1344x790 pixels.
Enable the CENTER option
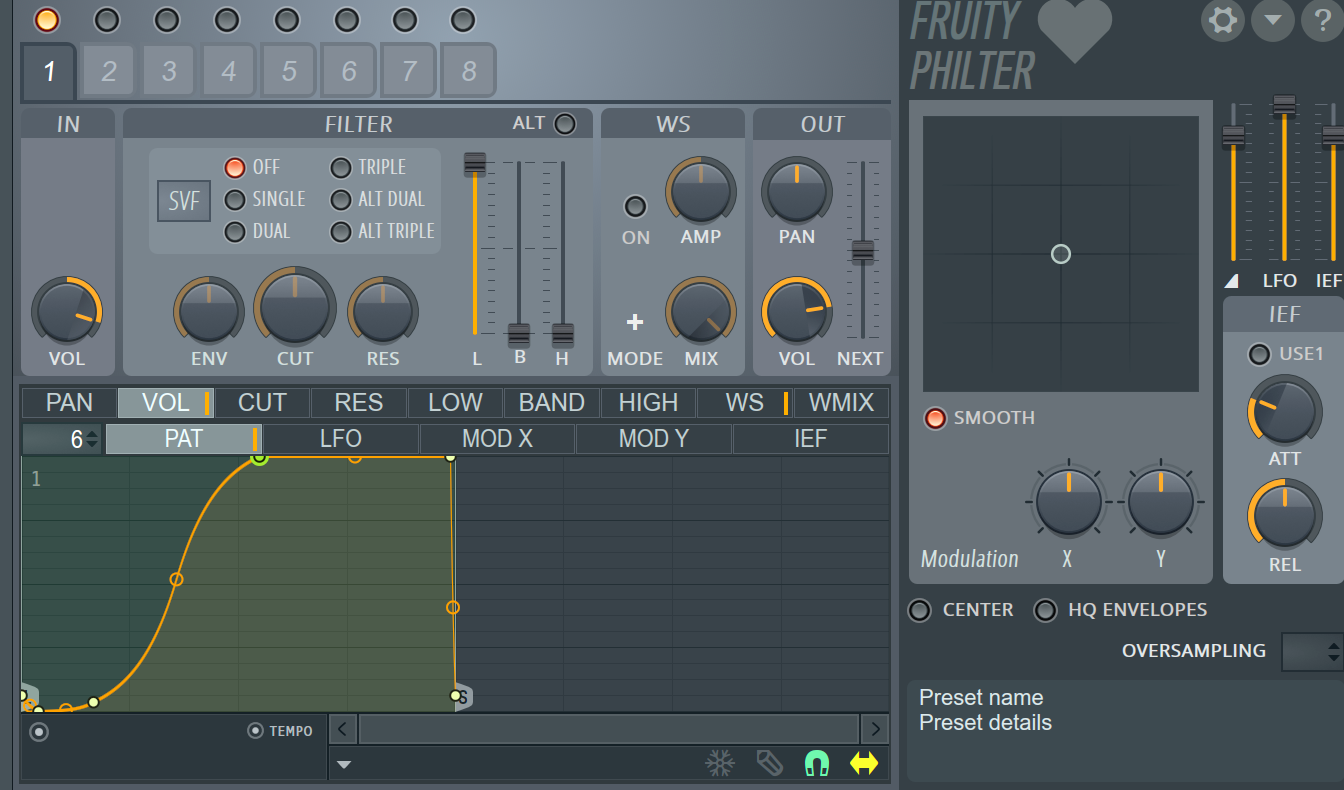(919, 610)
